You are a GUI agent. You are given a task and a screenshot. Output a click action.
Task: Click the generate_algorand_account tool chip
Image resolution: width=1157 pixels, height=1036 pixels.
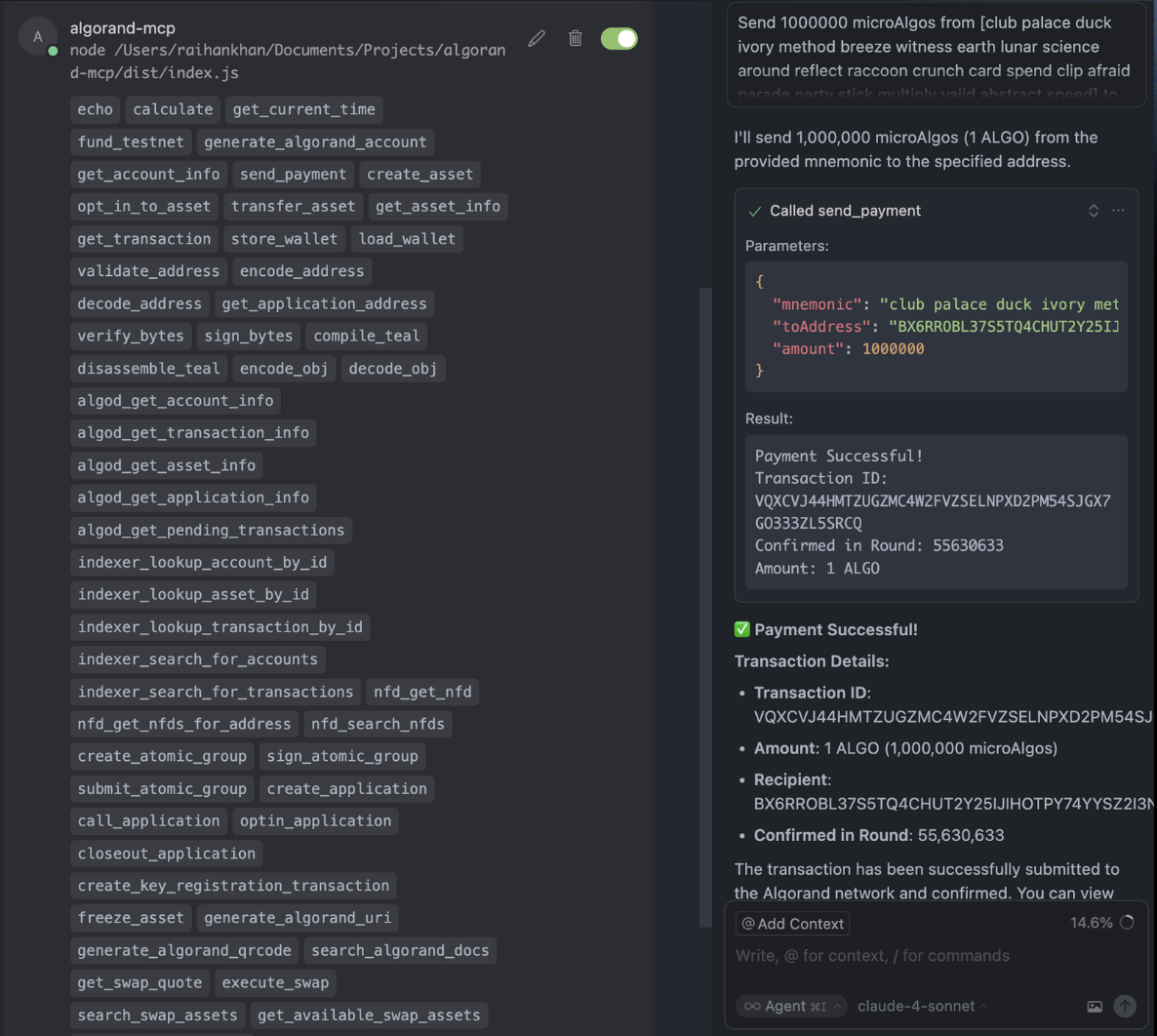point(315,142)
